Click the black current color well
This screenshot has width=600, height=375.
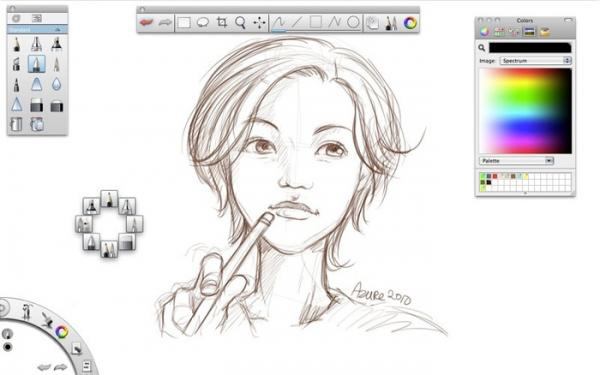(530, 47)
